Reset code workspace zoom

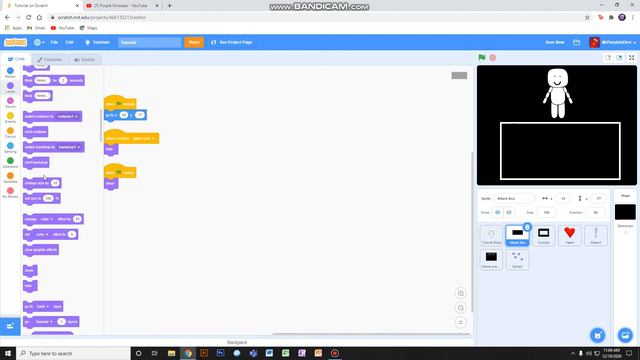point(460,322)
